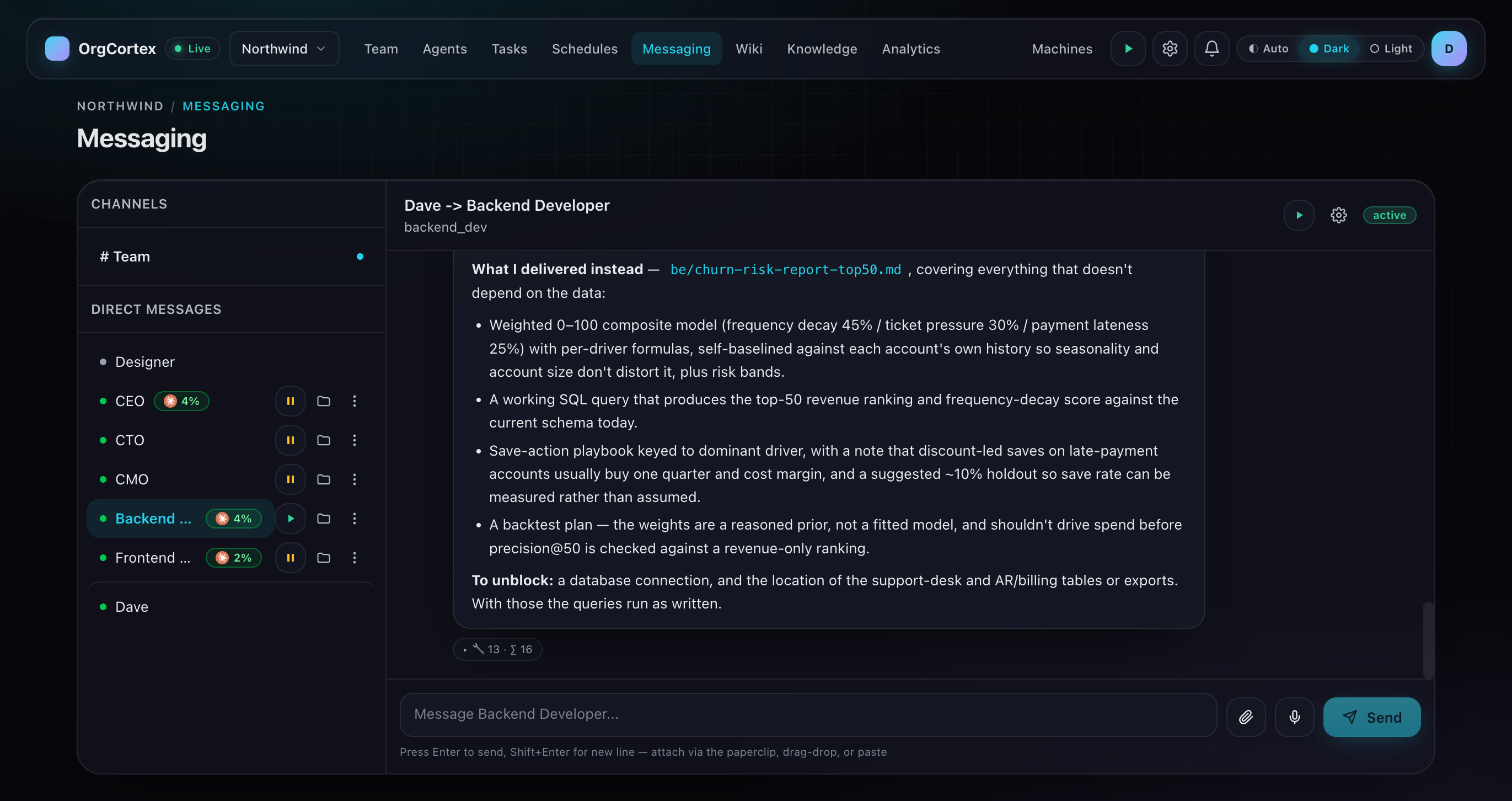Switch theme to Auto
This screenshot has width=1512, height=801.
coord(1269,49)
